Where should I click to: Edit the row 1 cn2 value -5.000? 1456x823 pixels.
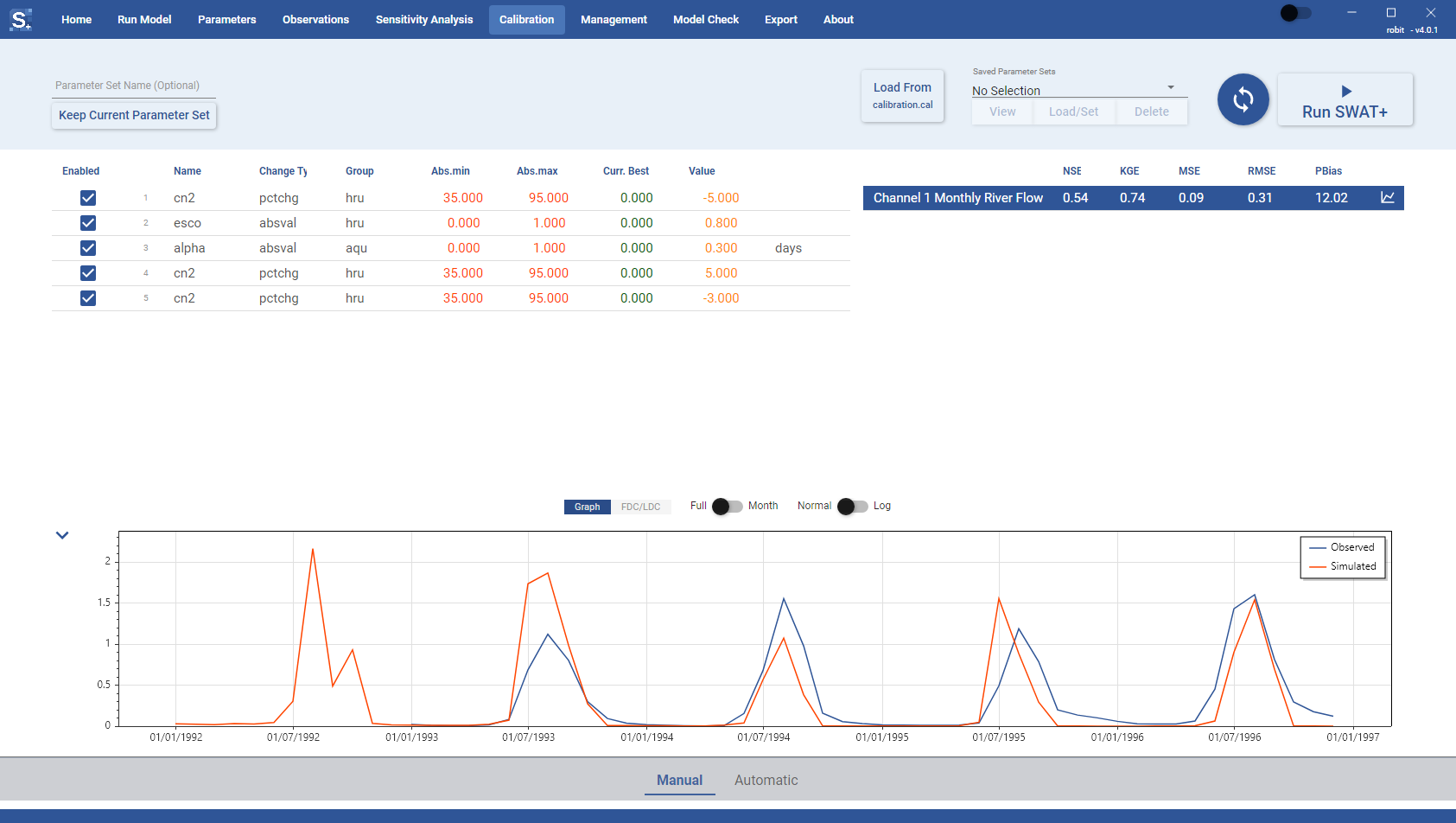722,198
